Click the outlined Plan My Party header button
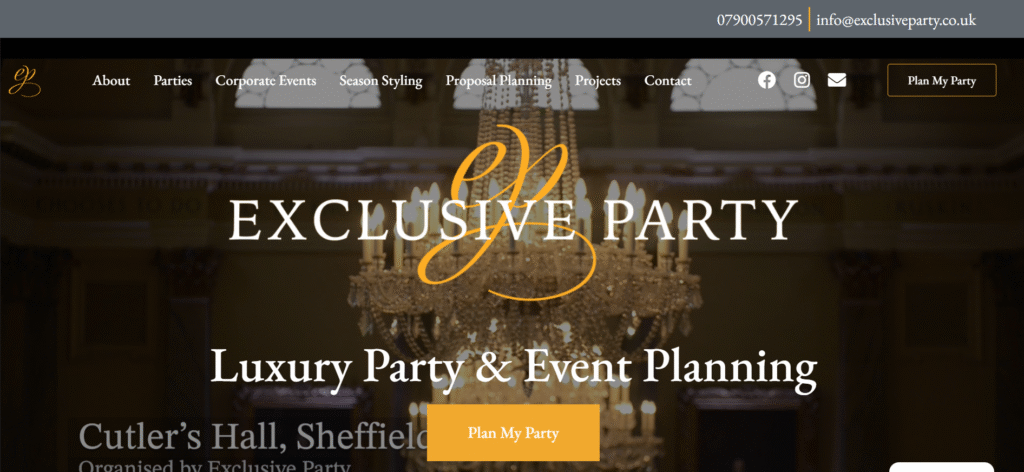Image resolution: width=1024 pixels, height=472 pixels. 942,80
